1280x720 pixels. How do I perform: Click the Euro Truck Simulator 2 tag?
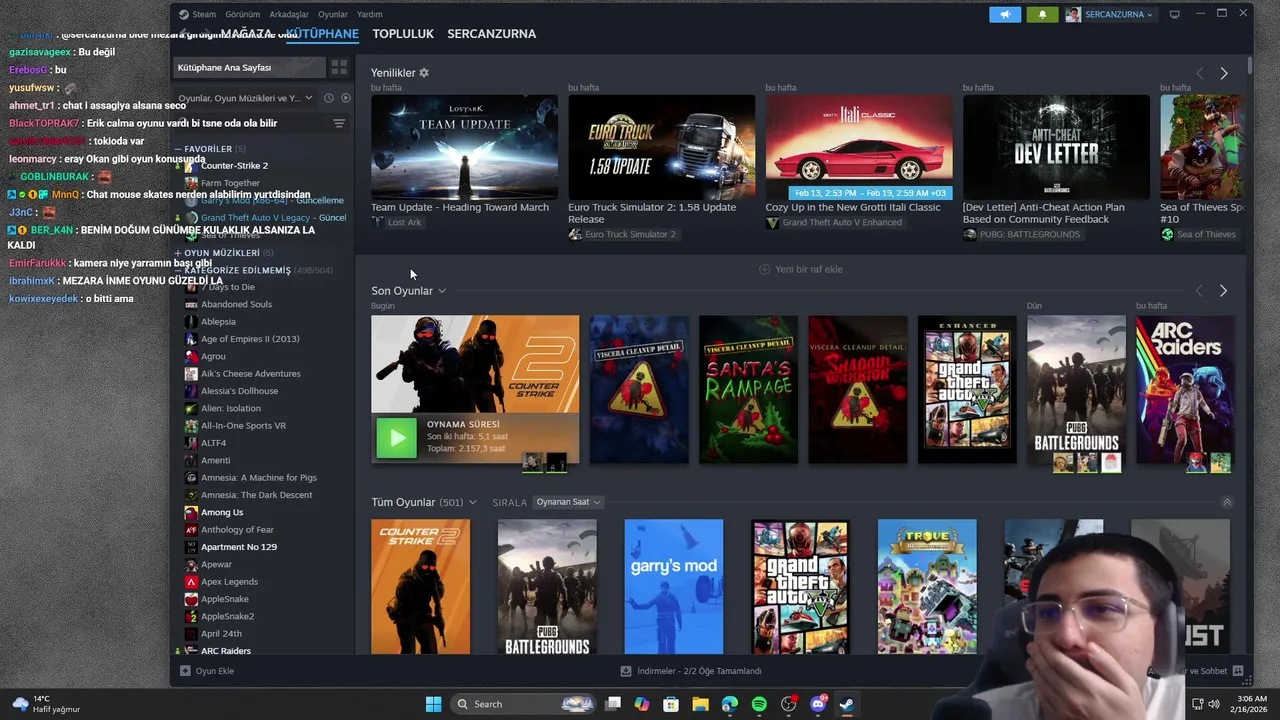click(x=622, y=234)
